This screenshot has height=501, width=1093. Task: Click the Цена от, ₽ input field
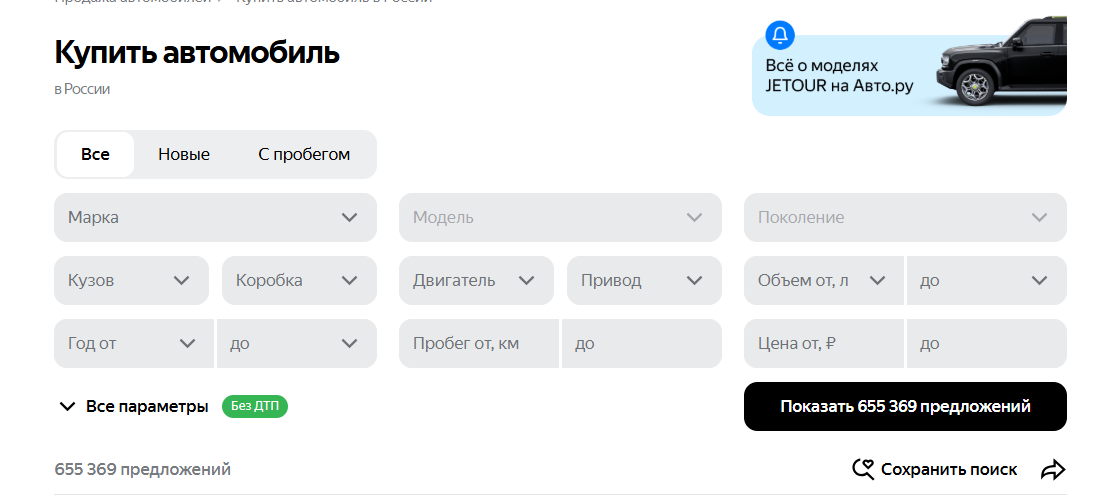tap(824, 343)
